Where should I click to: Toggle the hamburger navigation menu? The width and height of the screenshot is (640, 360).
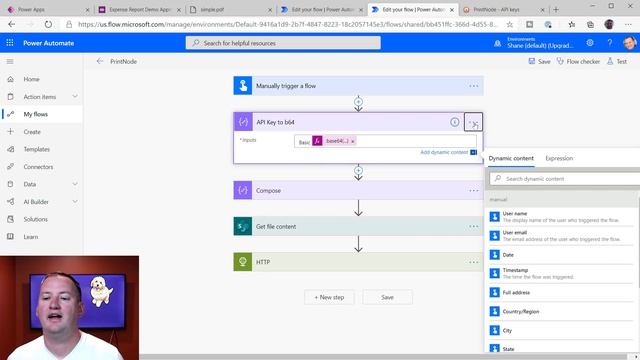(10, 61)
